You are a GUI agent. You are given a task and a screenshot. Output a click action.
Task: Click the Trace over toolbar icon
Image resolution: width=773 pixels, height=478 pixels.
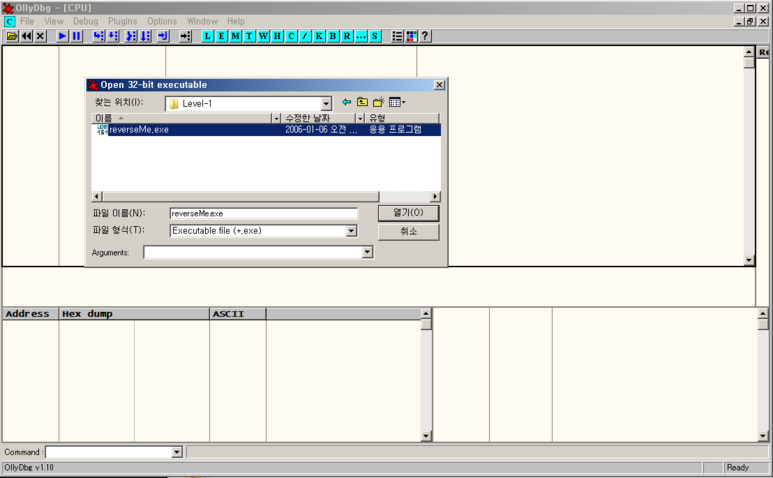145,36
